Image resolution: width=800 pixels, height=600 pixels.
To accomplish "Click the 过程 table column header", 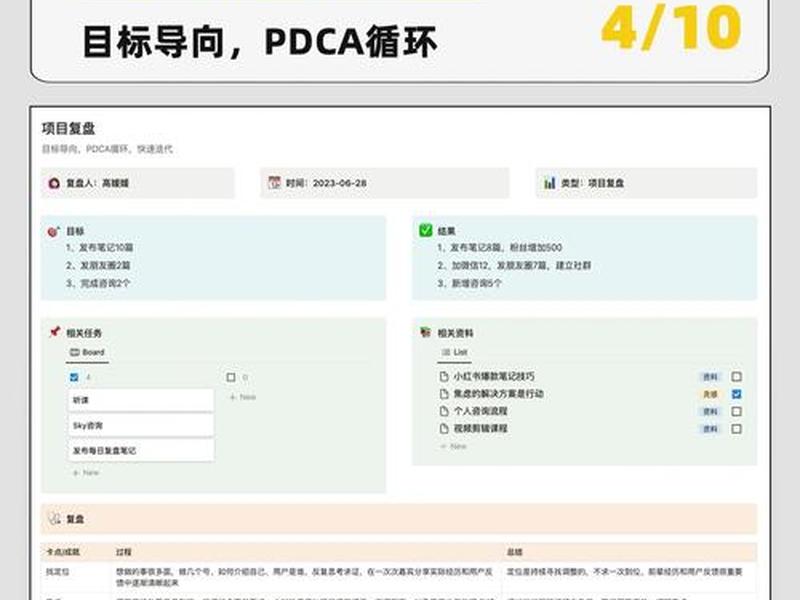I will pos(124,552).
